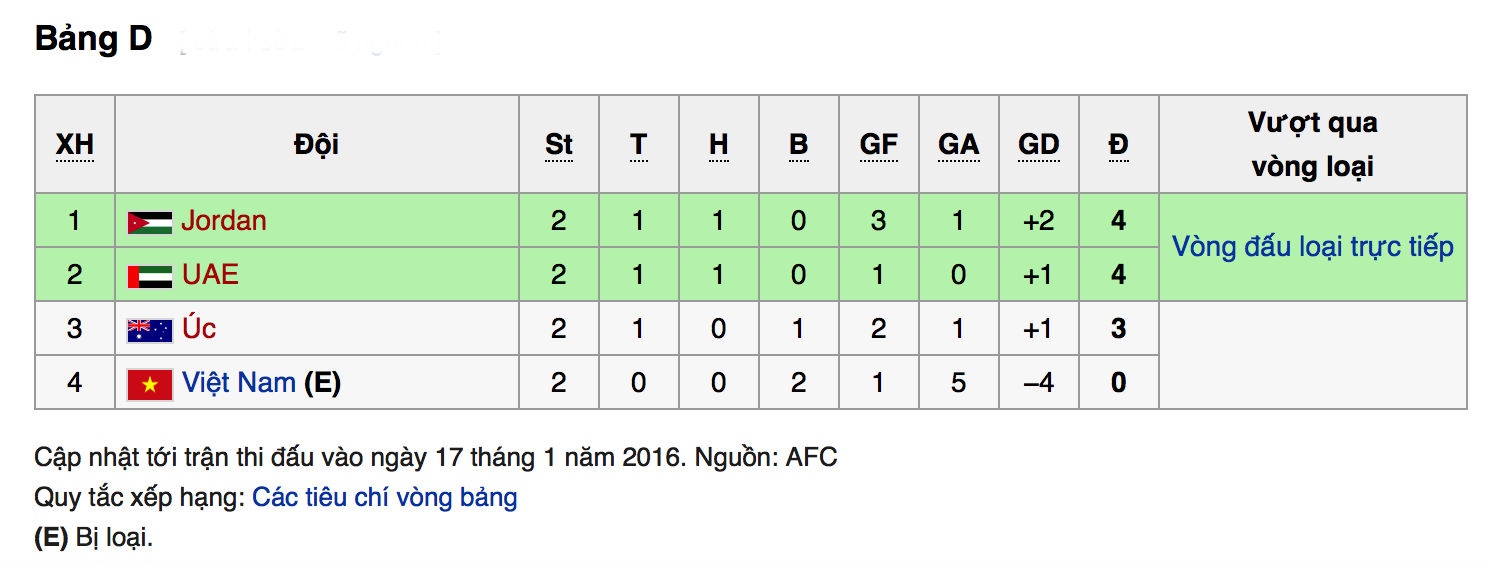
Task: Click the Vietnam flag icon
Action: click(150, 384)
